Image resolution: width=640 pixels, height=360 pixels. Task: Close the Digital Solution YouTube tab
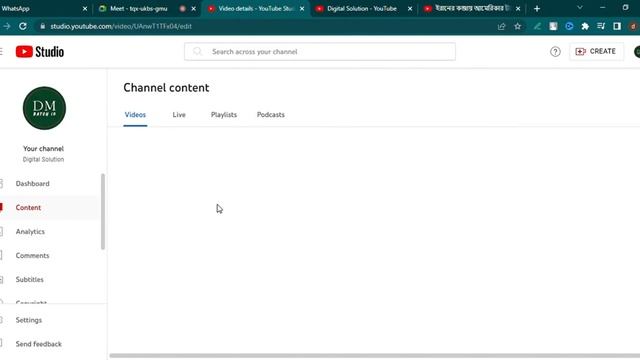coord(410,9)
